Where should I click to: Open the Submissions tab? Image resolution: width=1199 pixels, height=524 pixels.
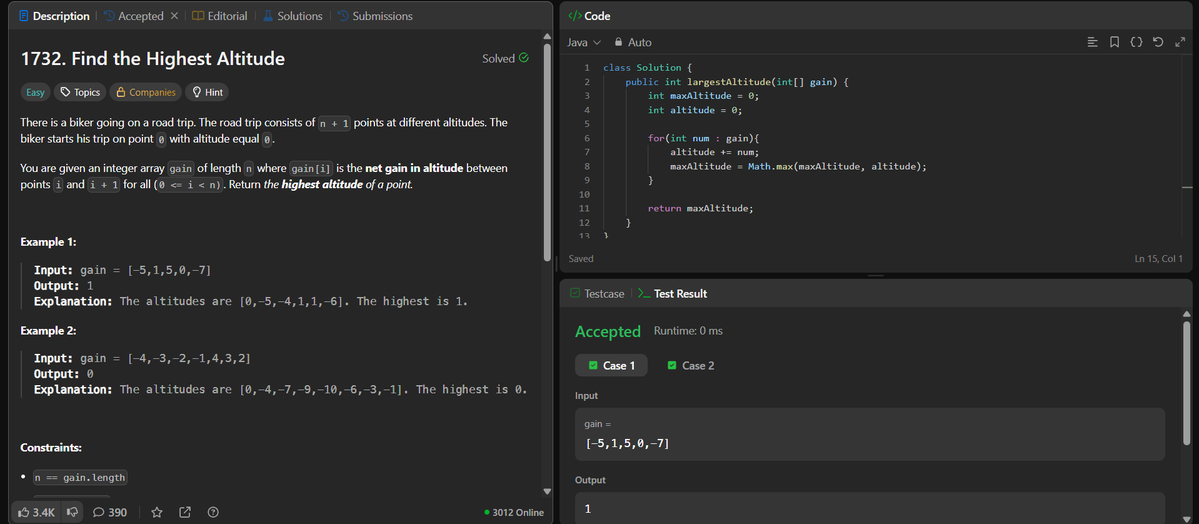(375, 16)
